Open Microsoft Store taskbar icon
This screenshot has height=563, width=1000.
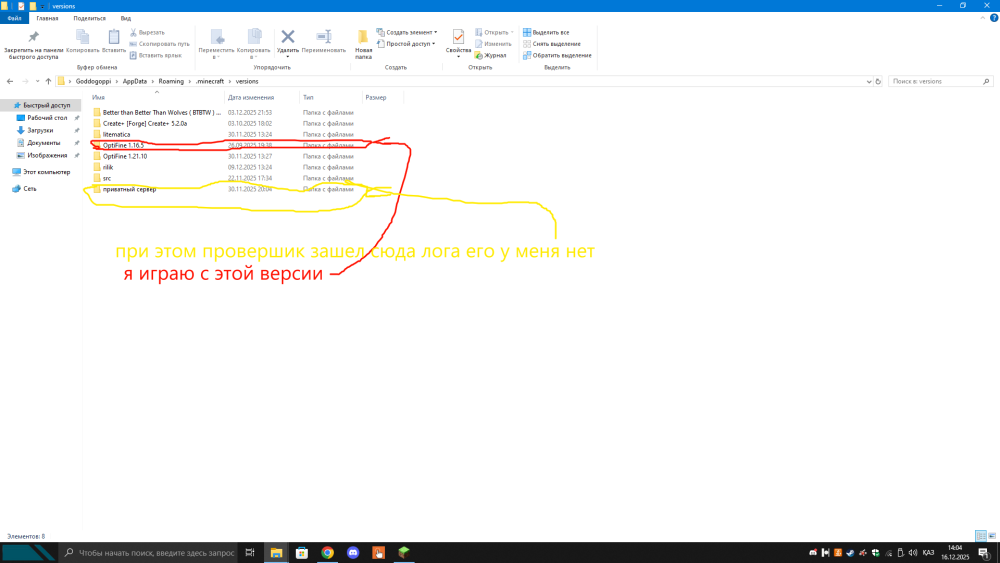tap(302, 553)
